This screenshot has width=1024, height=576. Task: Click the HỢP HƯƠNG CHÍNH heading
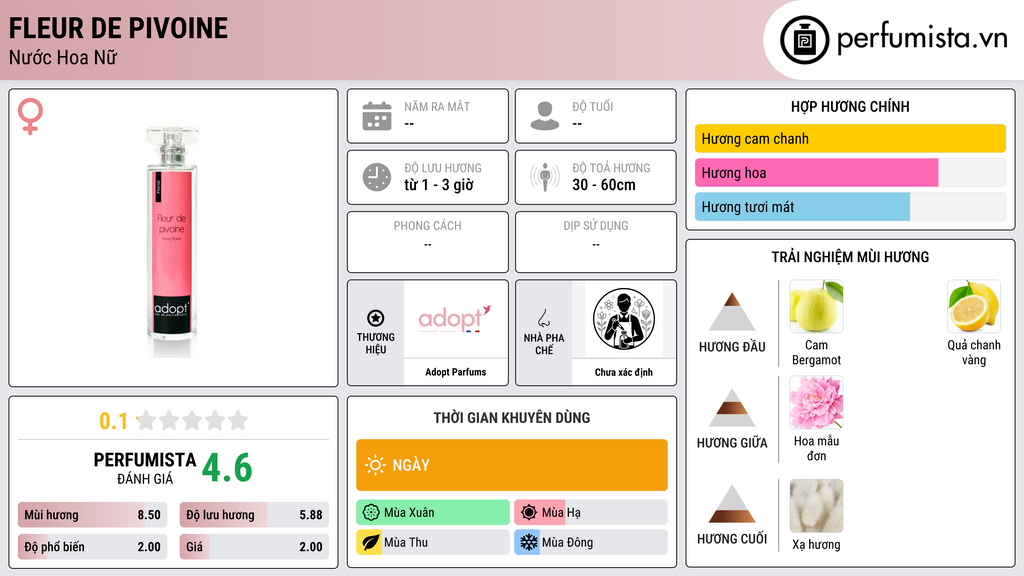point(850,106)
